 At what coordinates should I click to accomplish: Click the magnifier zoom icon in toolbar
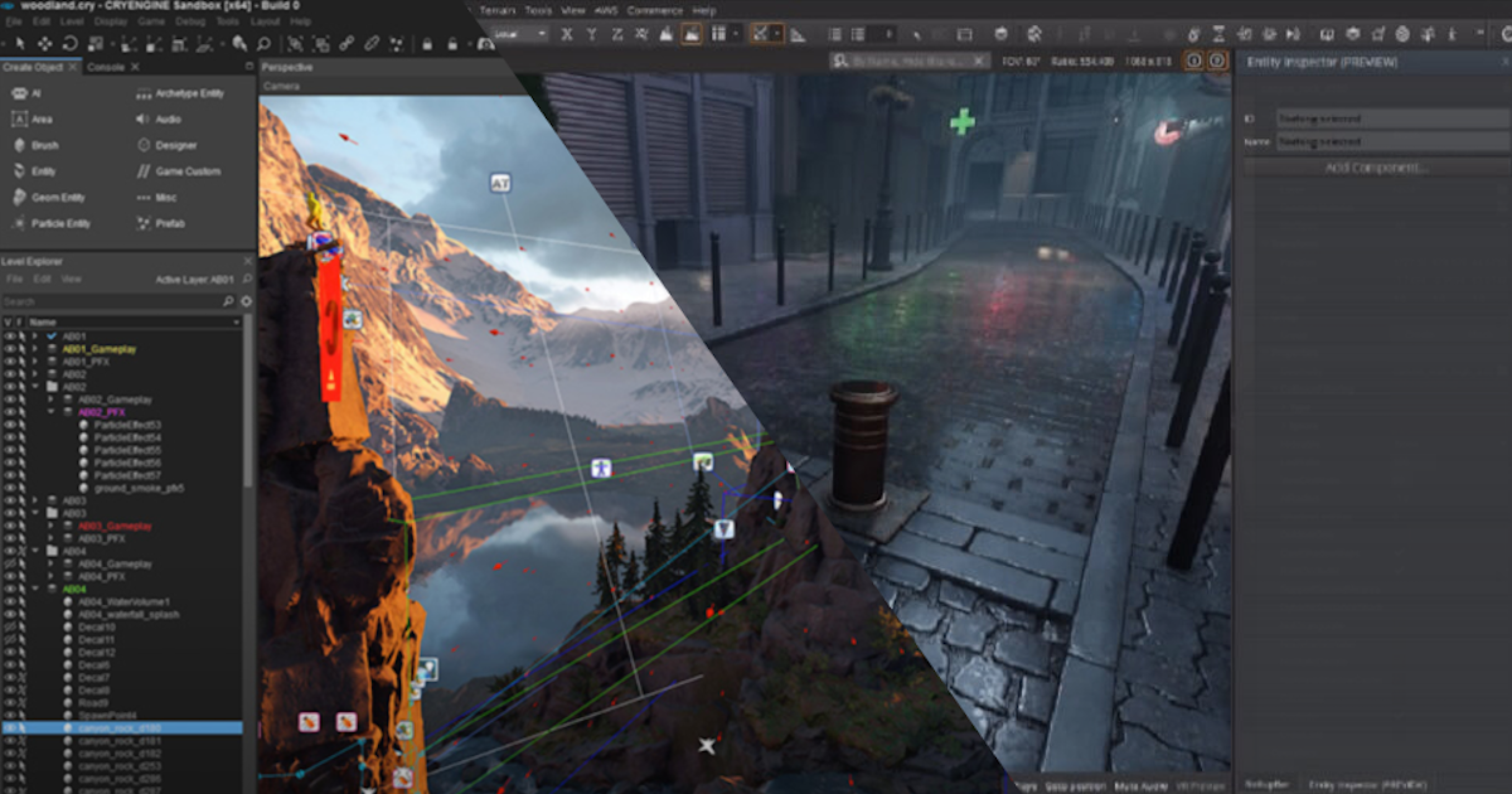264,43
